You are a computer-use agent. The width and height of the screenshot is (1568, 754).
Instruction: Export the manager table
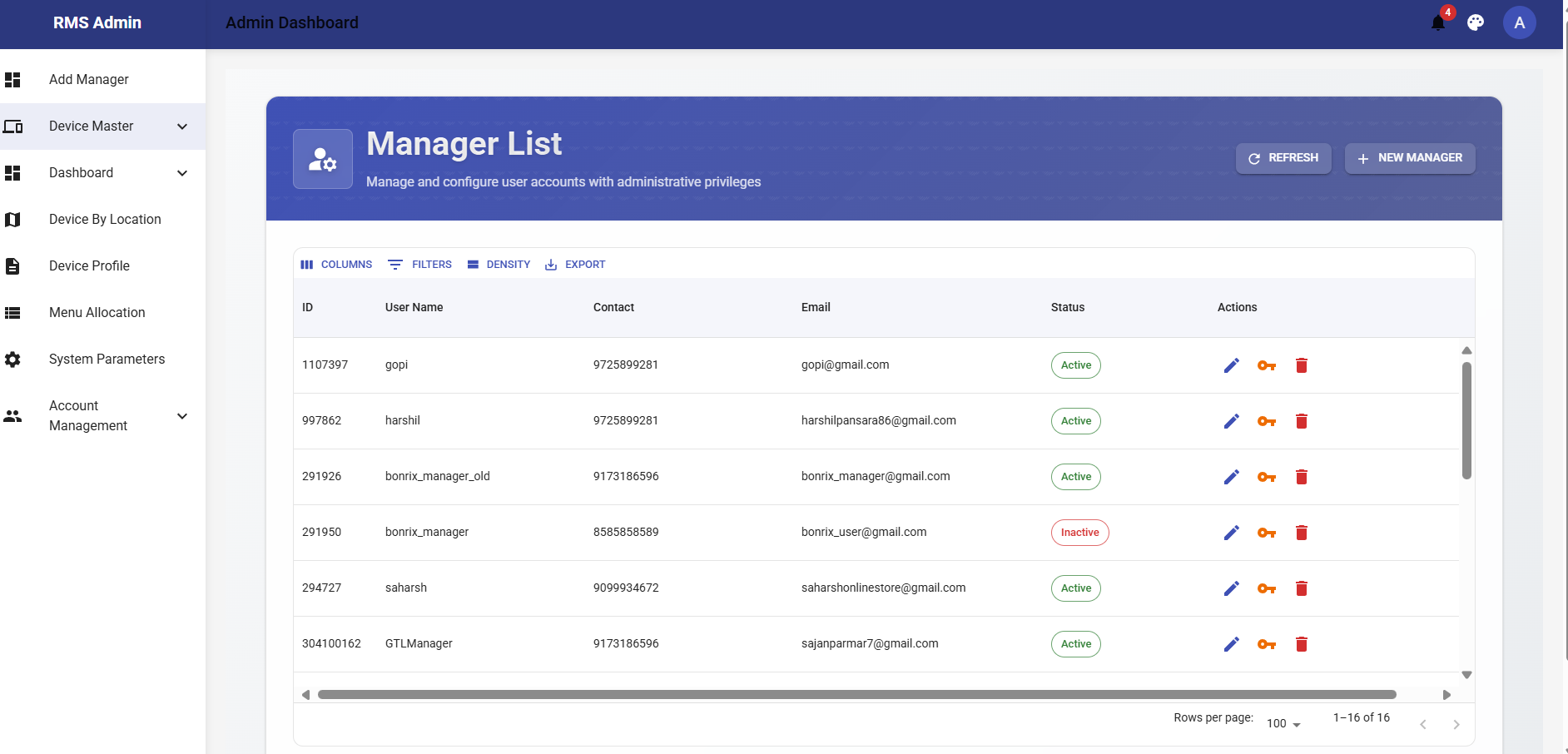pyautogui.click(x=575, y=265)
